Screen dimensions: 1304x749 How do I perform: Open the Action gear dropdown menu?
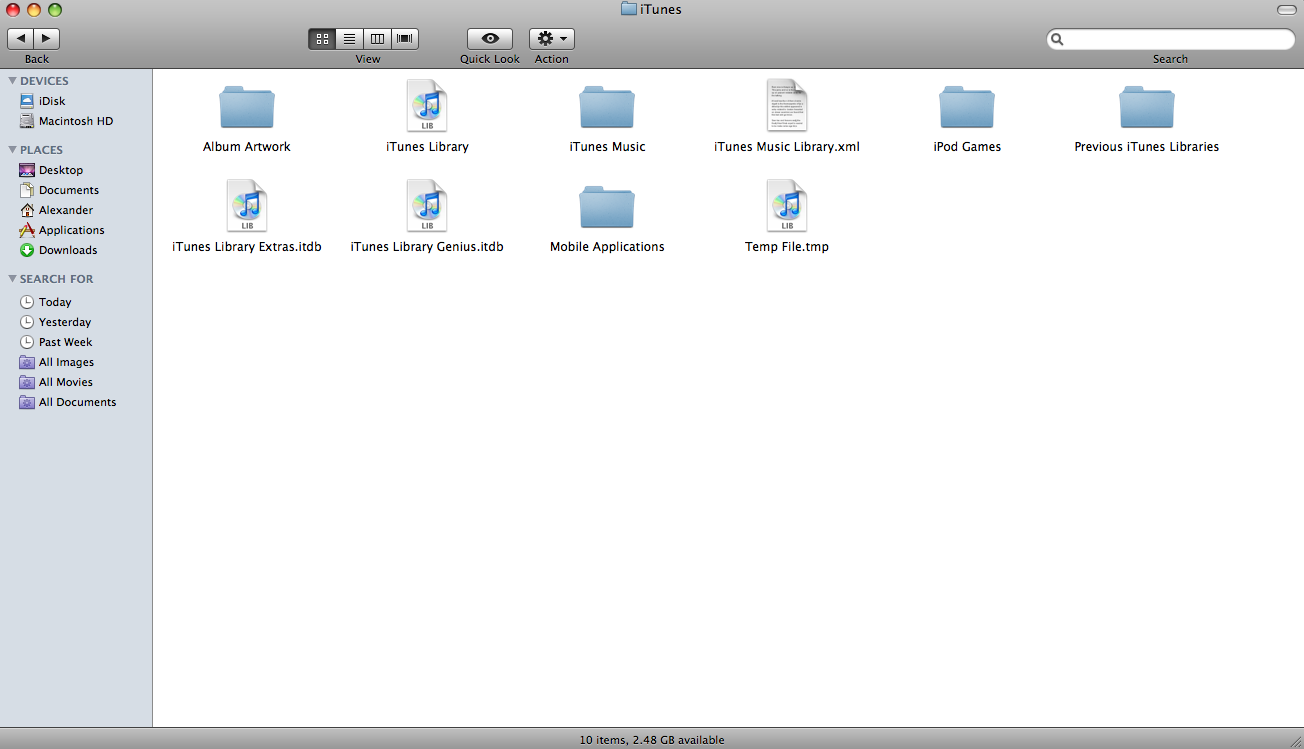click(552, 39)
